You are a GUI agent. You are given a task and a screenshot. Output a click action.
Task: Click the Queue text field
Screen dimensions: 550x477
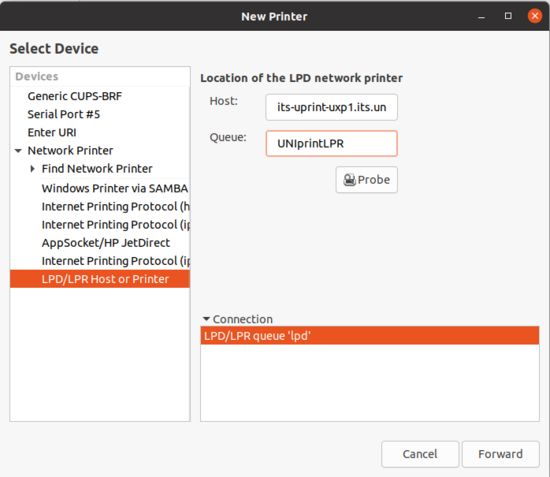331,143
